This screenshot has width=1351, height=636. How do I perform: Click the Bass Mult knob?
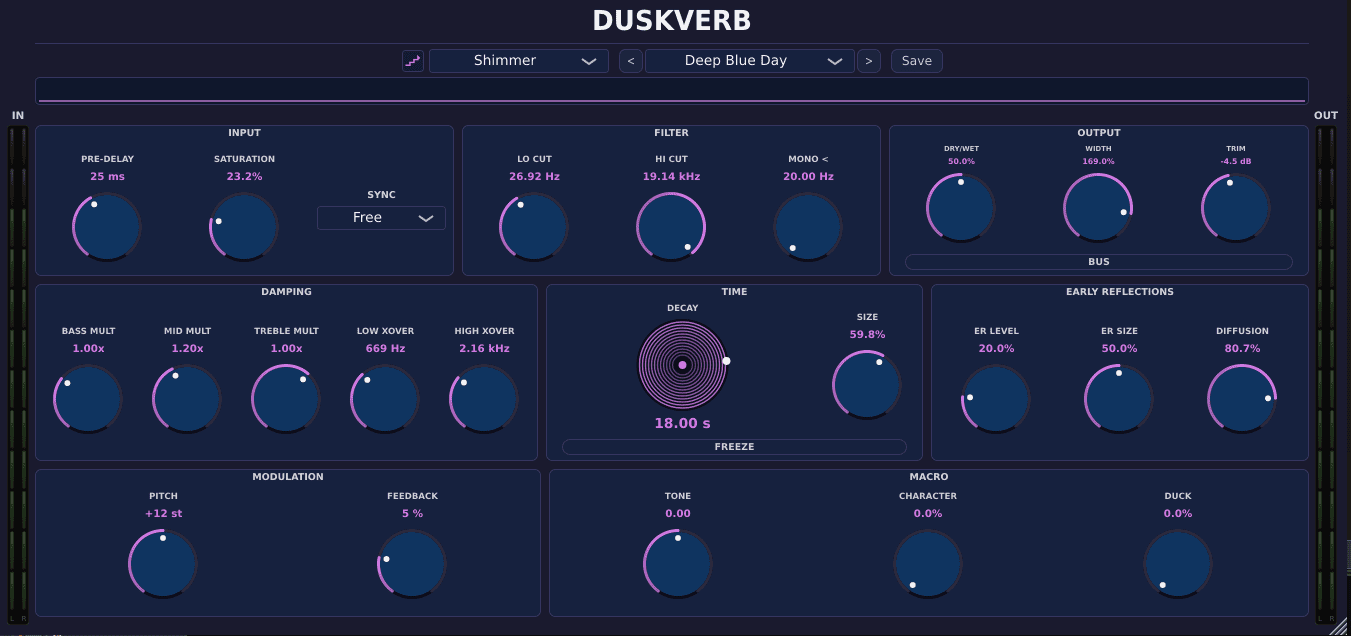pos(88,398)
